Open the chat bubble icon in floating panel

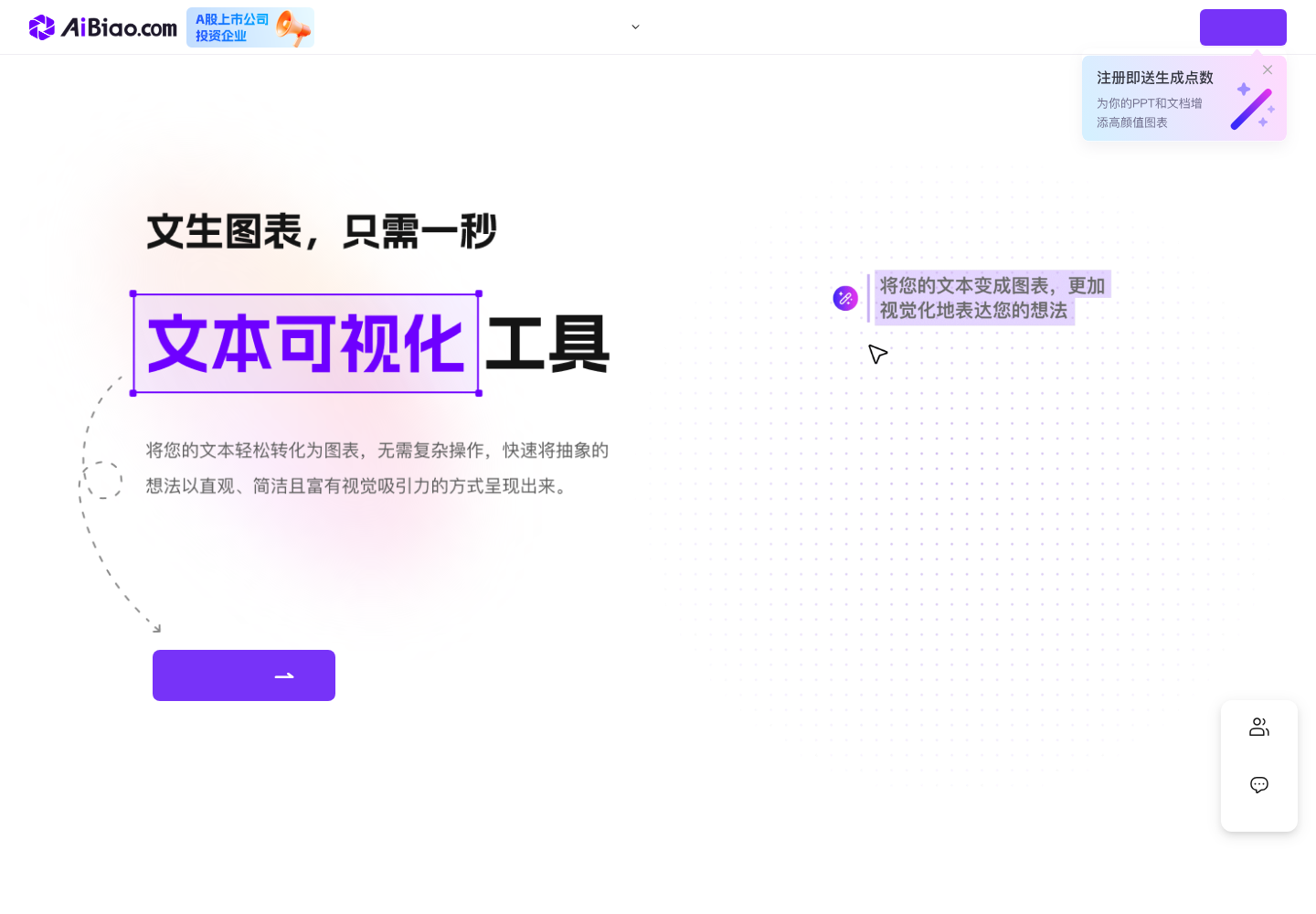[x=1259, y=784]
